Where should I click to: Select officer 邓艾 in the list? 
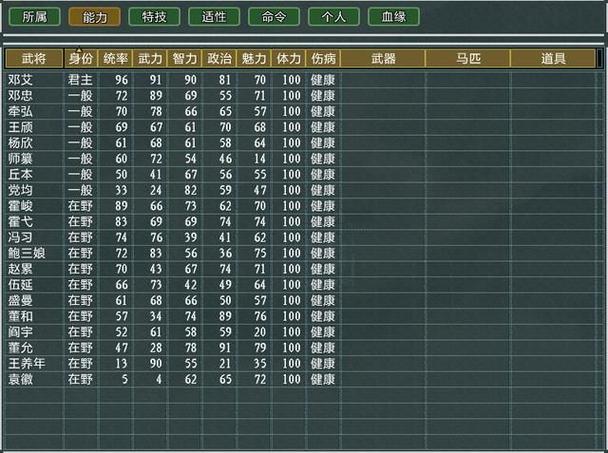pos(18,79)
